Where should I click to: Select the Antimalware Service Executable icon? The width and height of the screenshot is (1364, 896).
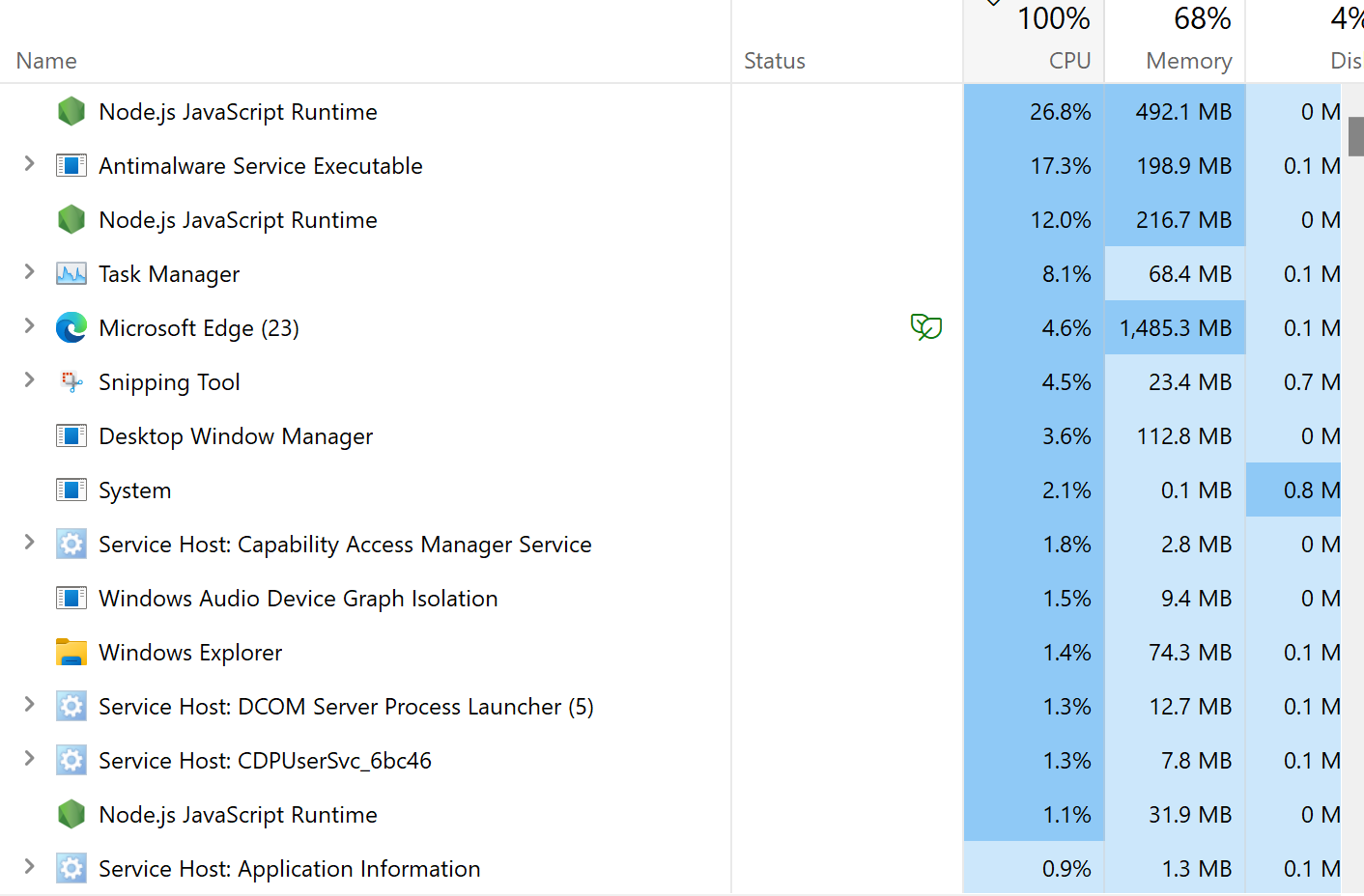tap(71, 165)
